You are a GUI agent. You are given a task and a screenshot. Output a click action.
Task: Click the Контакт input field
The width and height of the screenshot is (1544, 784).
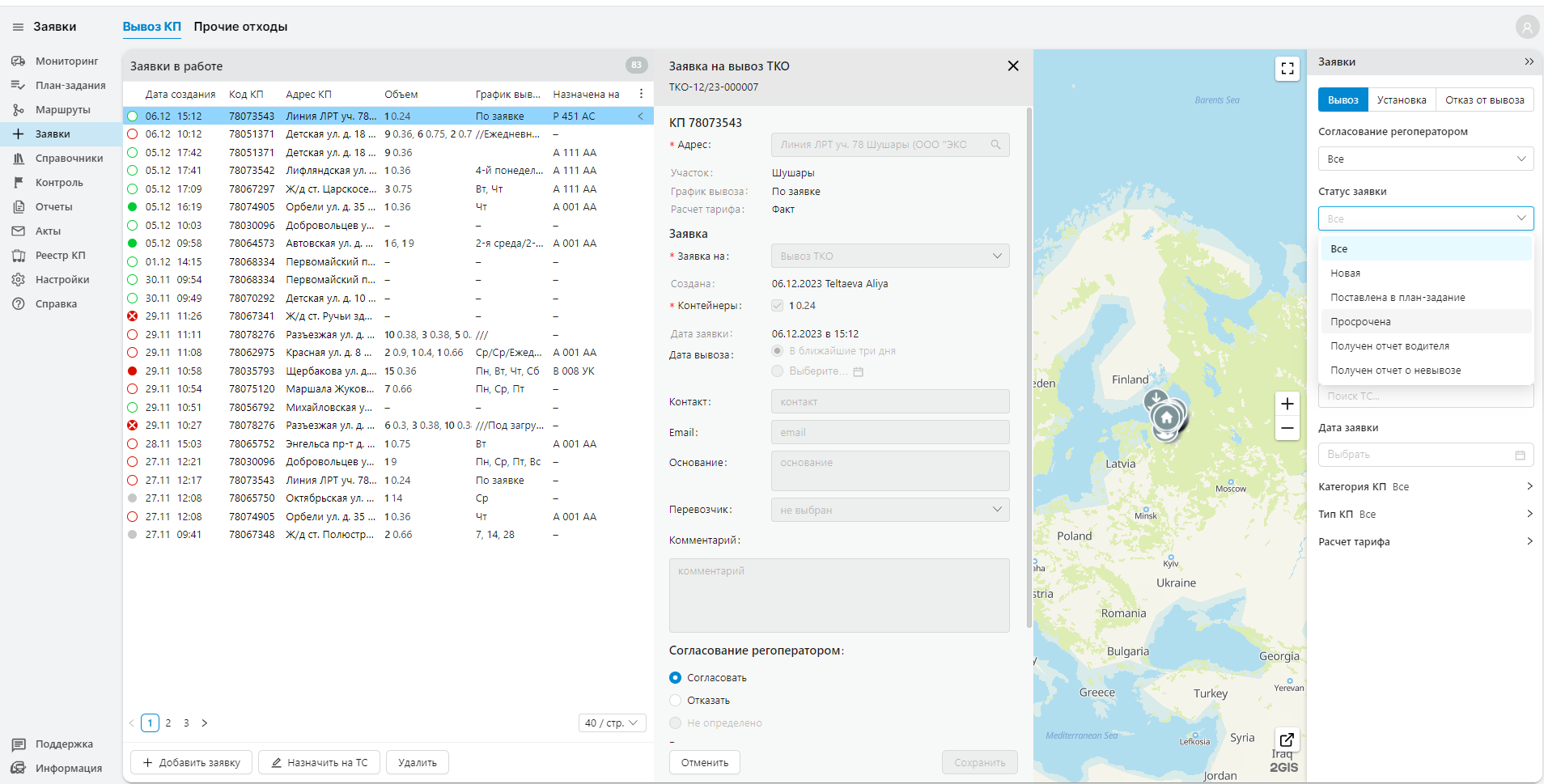(x=889, y=402)
